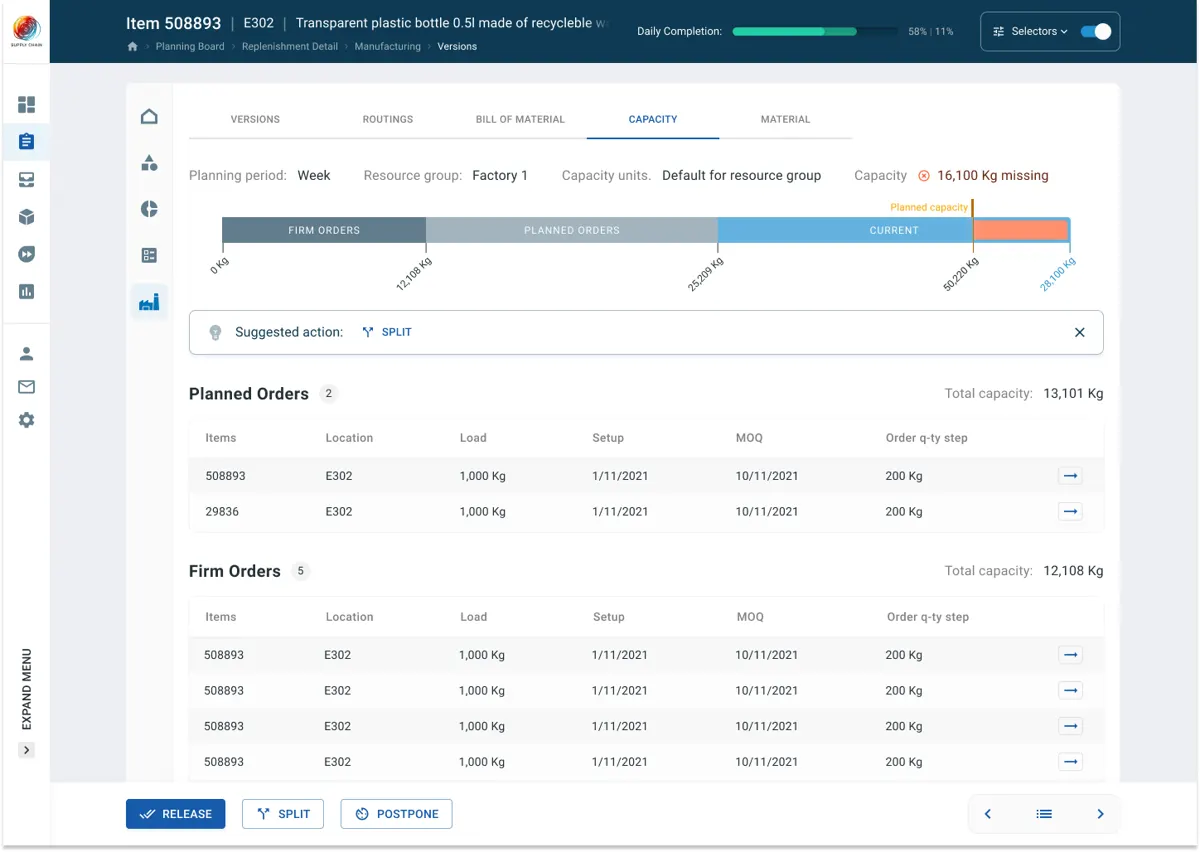The width and height of the screenshot is (1200, 852).
Task: Open arrow for first Firm Orders row
Action: [x=1070, y=655]
